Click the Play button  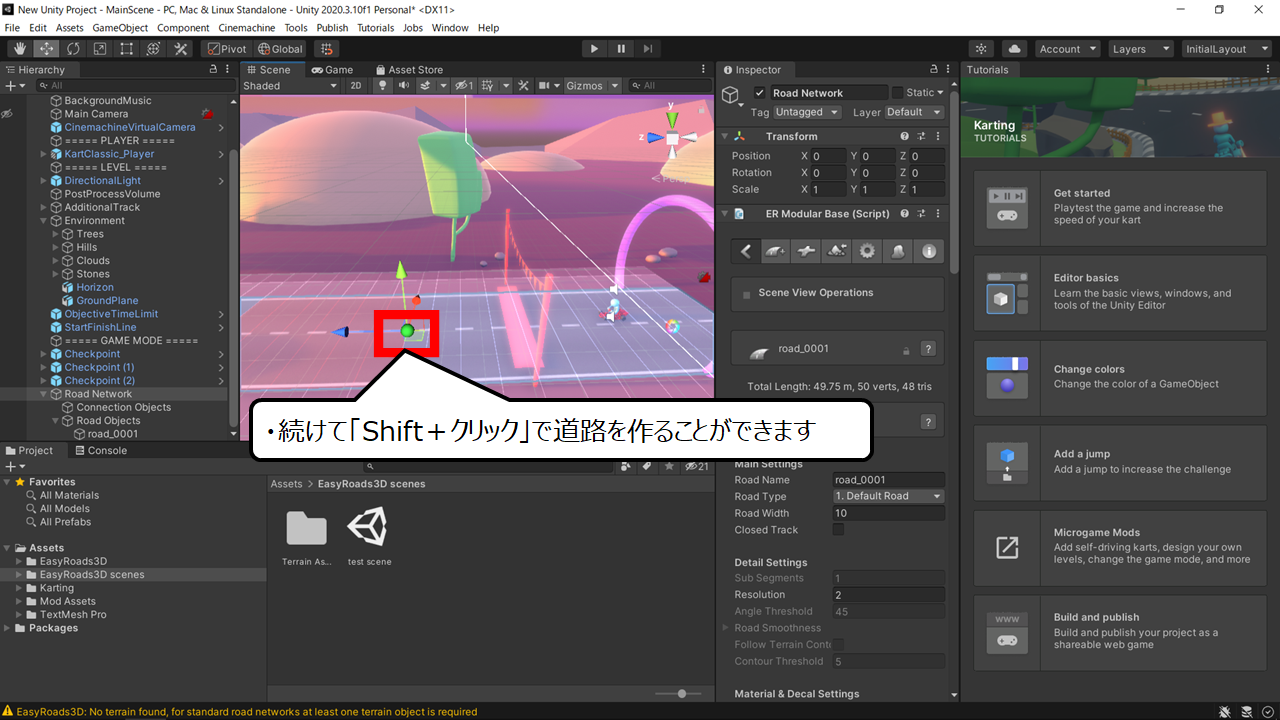[x=594, y=48]
